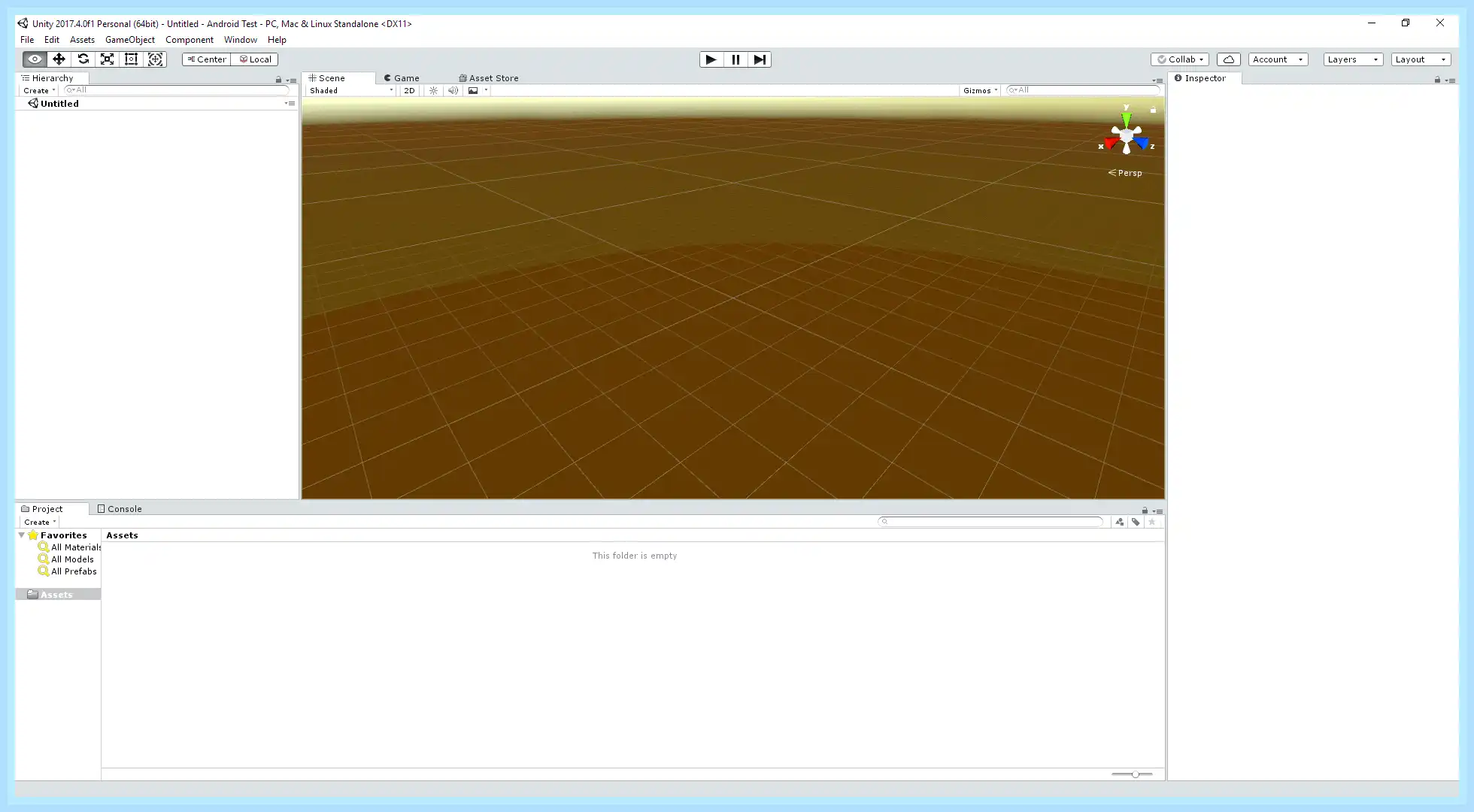The width and height of the screenshot is (1474, 812).
Task: Click the Pause button
Action: point(735,59)
